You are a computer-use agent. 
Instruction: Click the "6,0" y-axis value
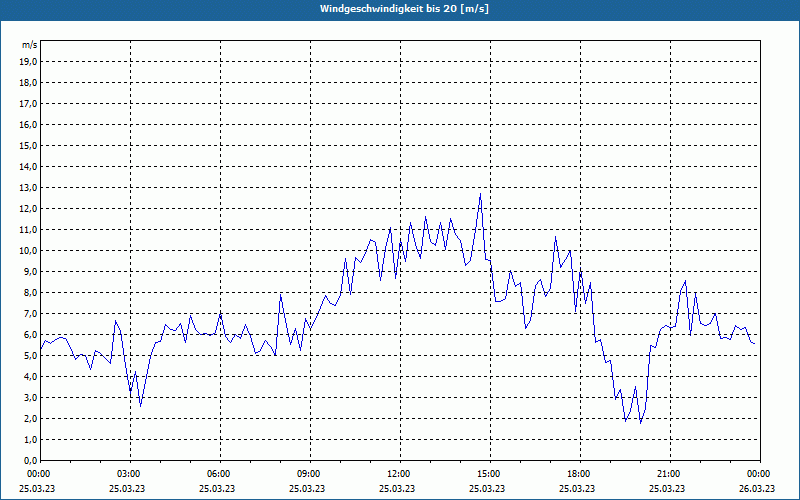click(31, 335)
